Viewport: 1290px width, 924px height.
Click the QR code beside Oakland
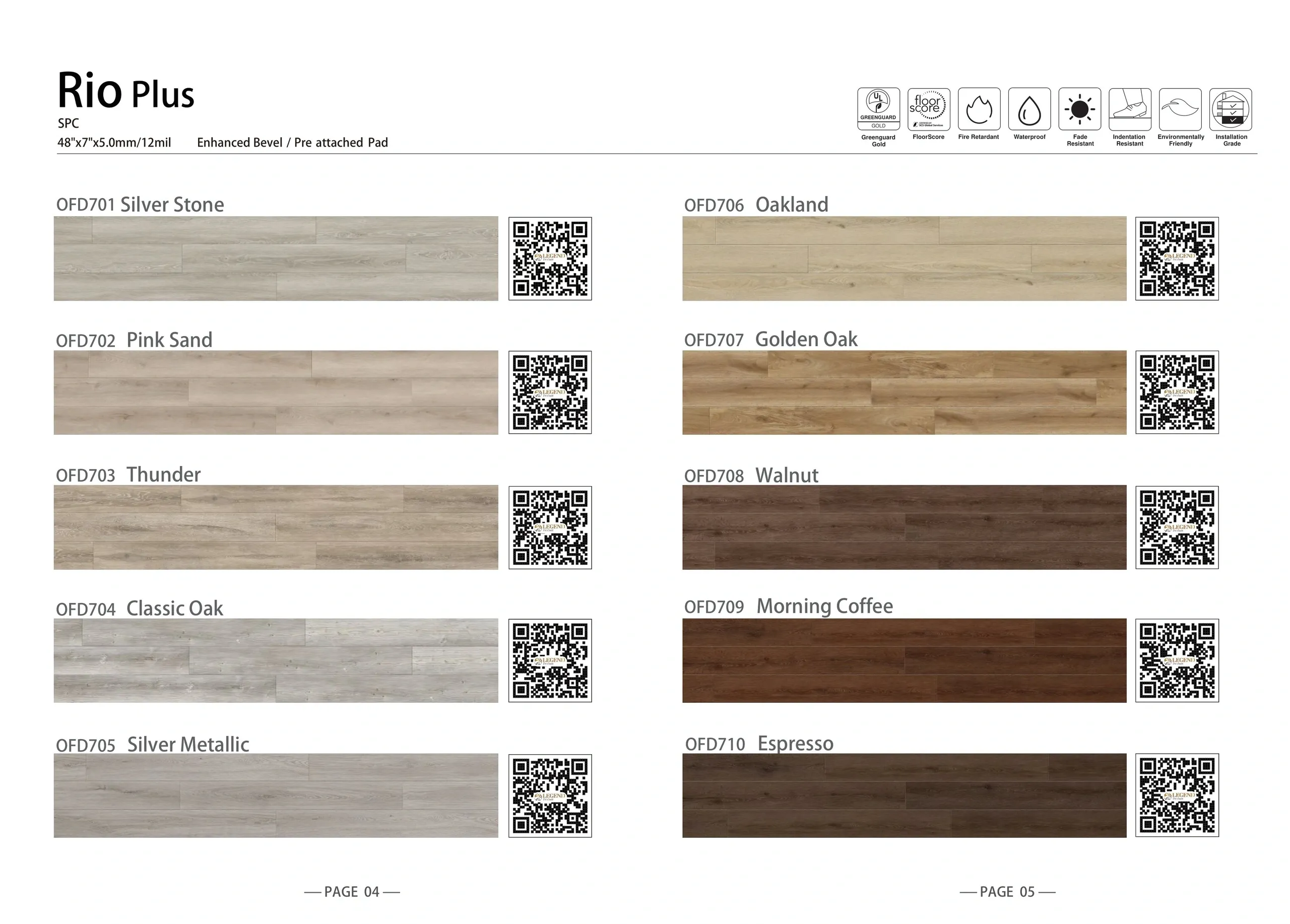1177,259
